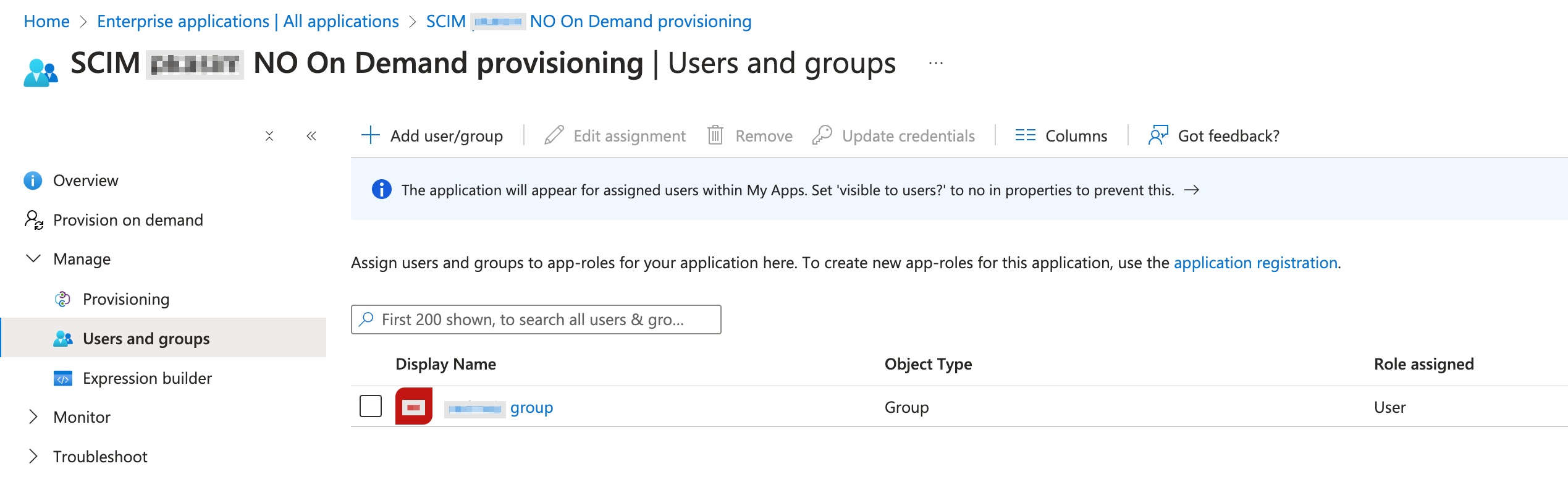Click Edit assignment label
Screen dimensions: 1568x487
630,136
